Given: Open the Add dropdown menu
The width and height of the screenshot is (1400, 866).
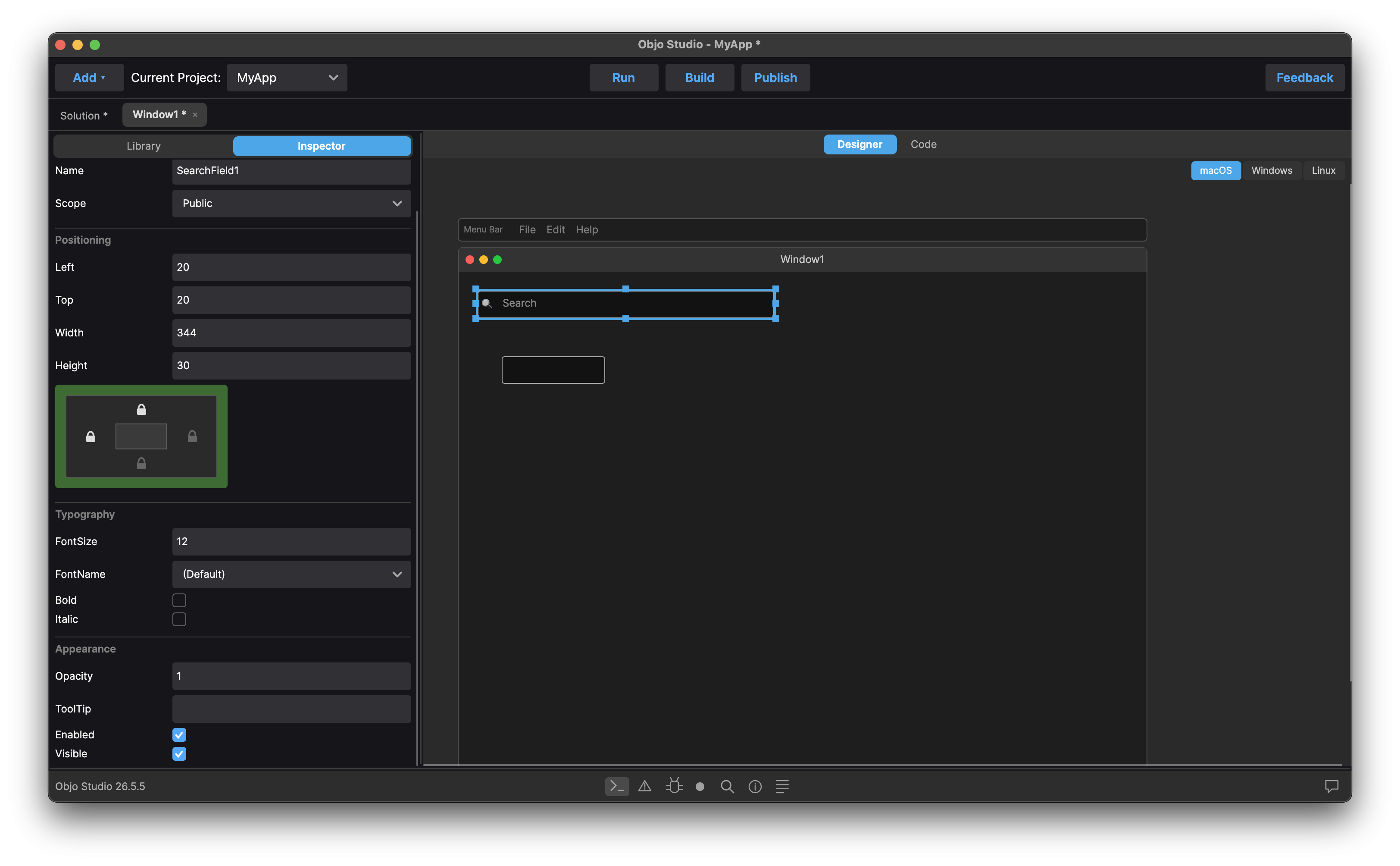Looking at the screenshot, I should (x=89, y=78).
